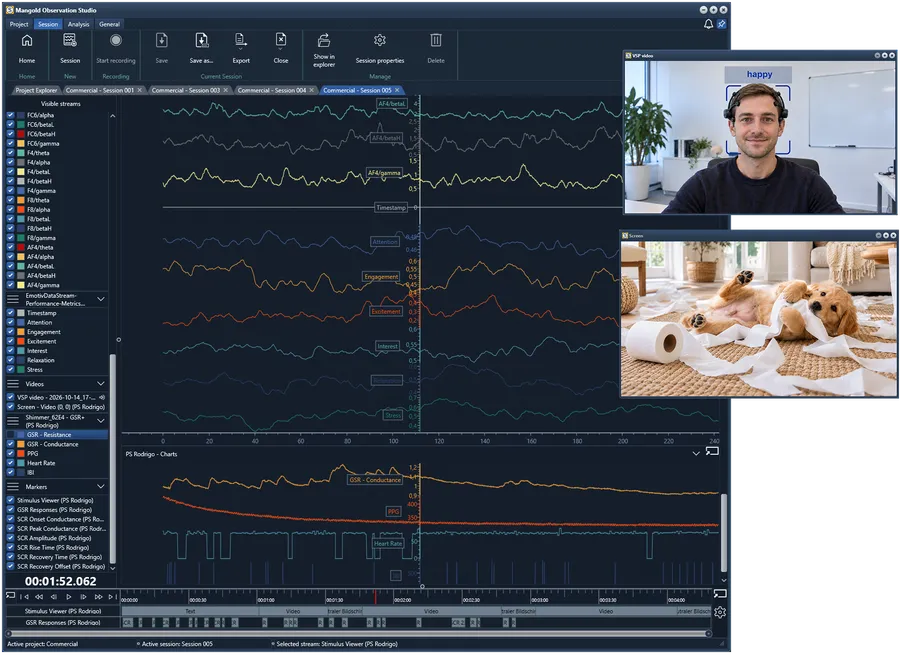Click the hamburger grip icon beside Videos
900x658 pixels.
tap(13, 384)
